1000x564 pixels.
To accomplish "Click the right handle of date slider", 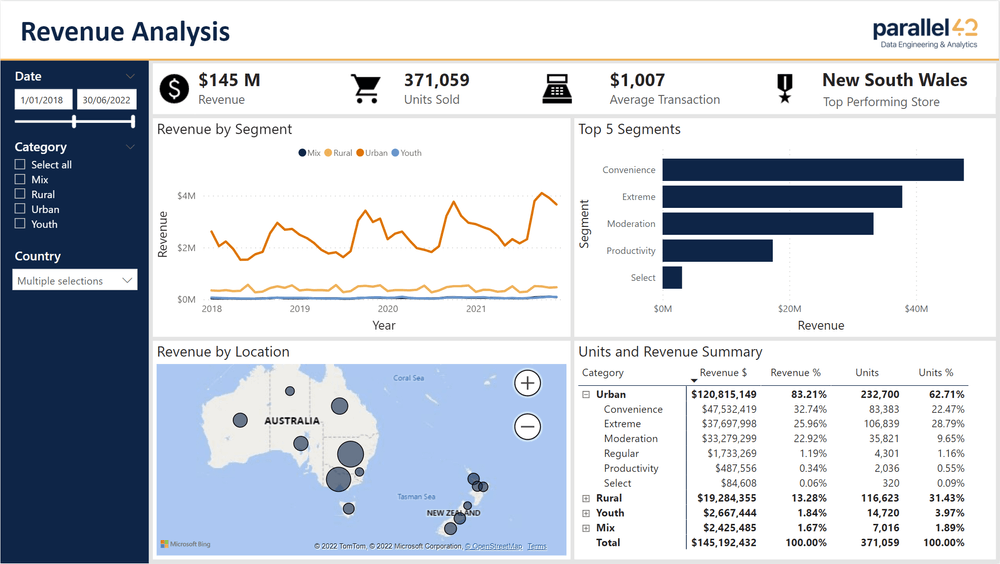I will coord(133,121).
